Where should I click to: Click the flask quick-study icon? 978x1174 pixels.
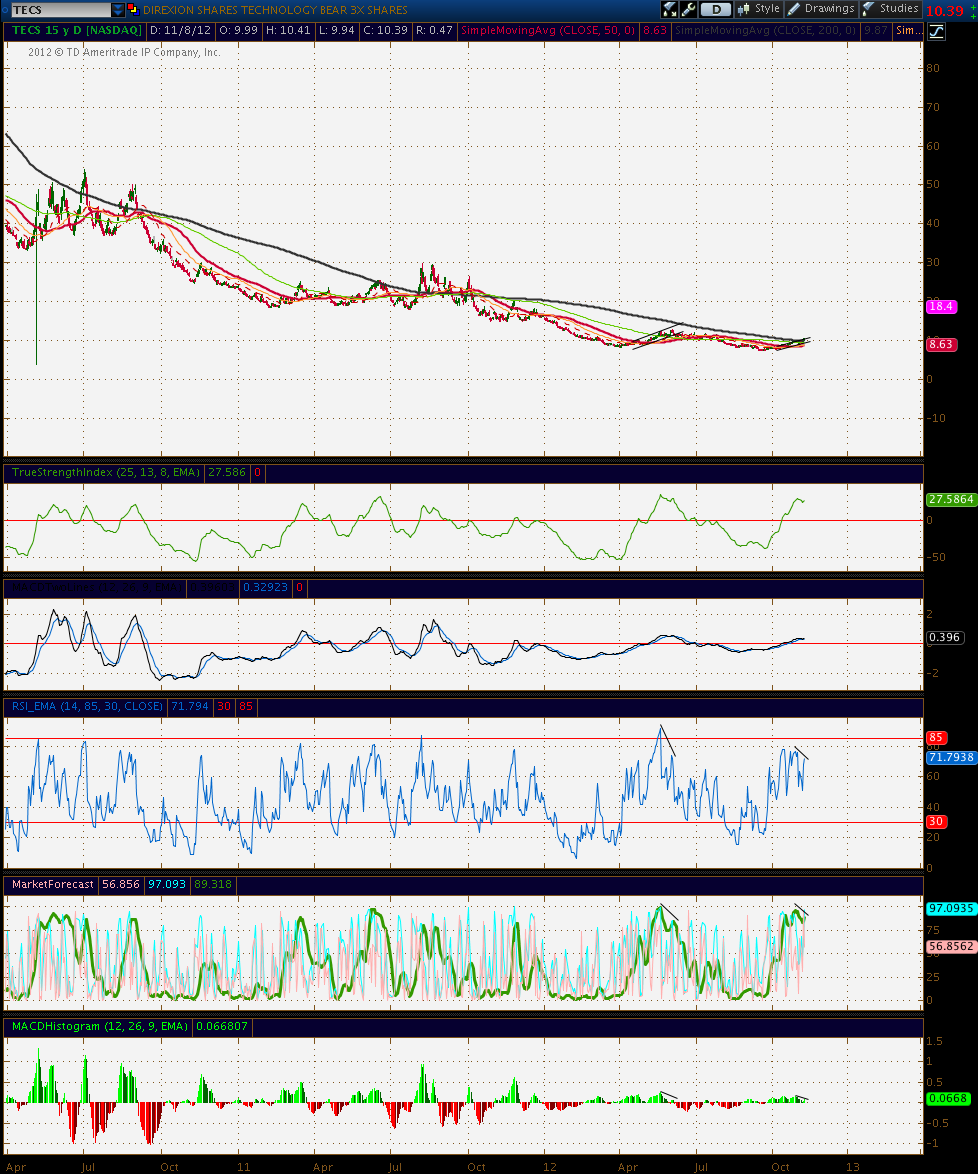click(x=669, y=10)
